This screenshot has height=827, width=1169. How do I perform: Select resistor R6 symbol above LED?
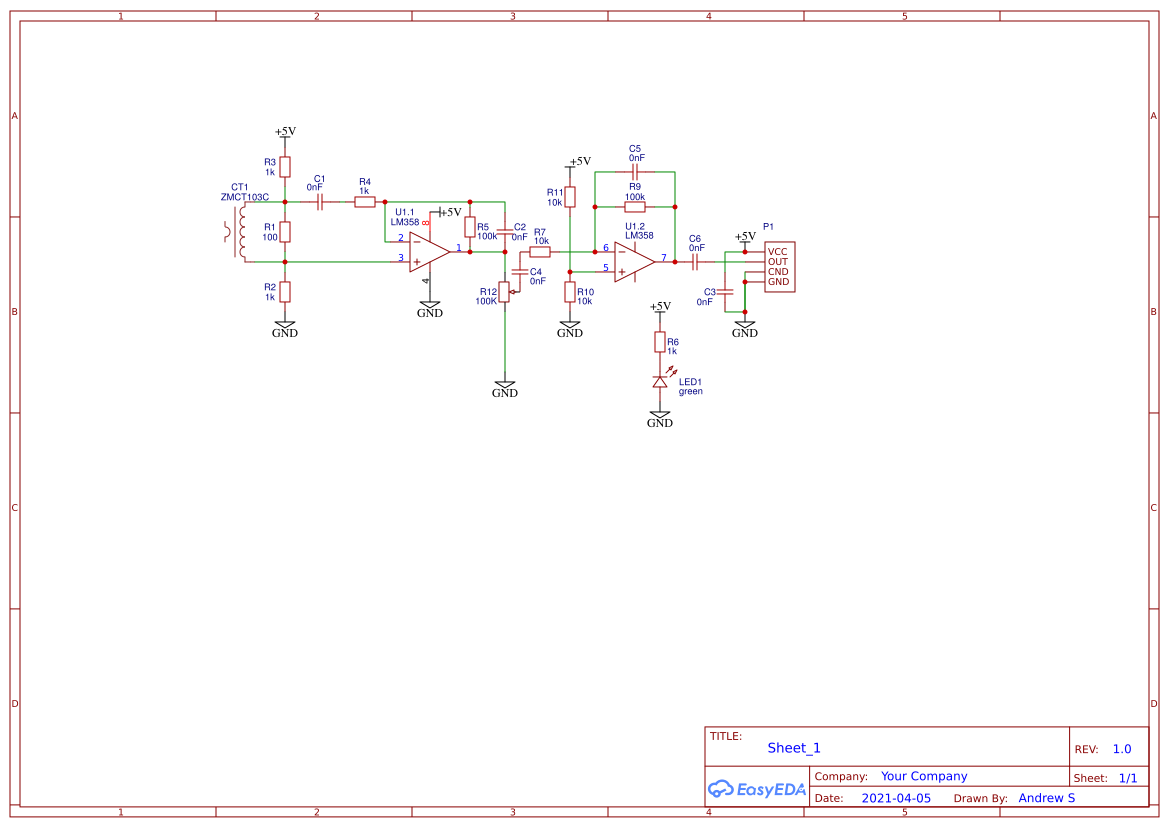pos(660,342)
